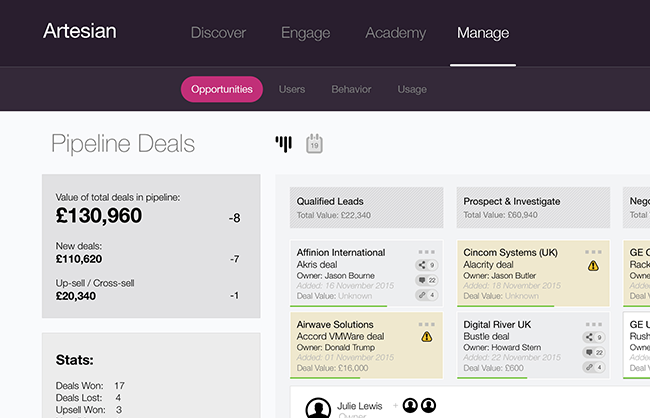Click warning icon on Cincom Systems card
This screenshot has width=650, height=418.
593,266
